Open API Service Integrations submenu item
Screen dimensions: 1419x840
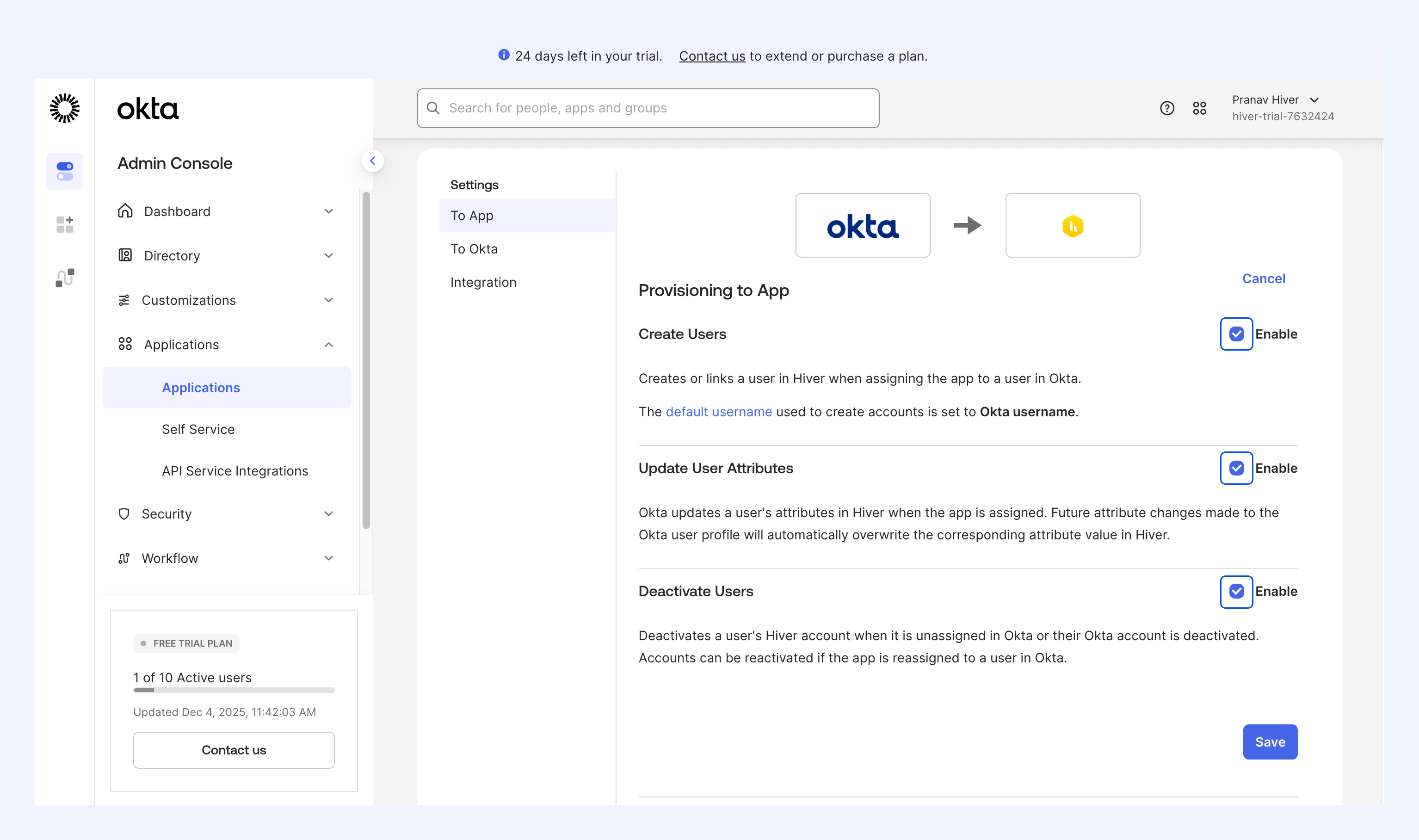click(235, 471)
